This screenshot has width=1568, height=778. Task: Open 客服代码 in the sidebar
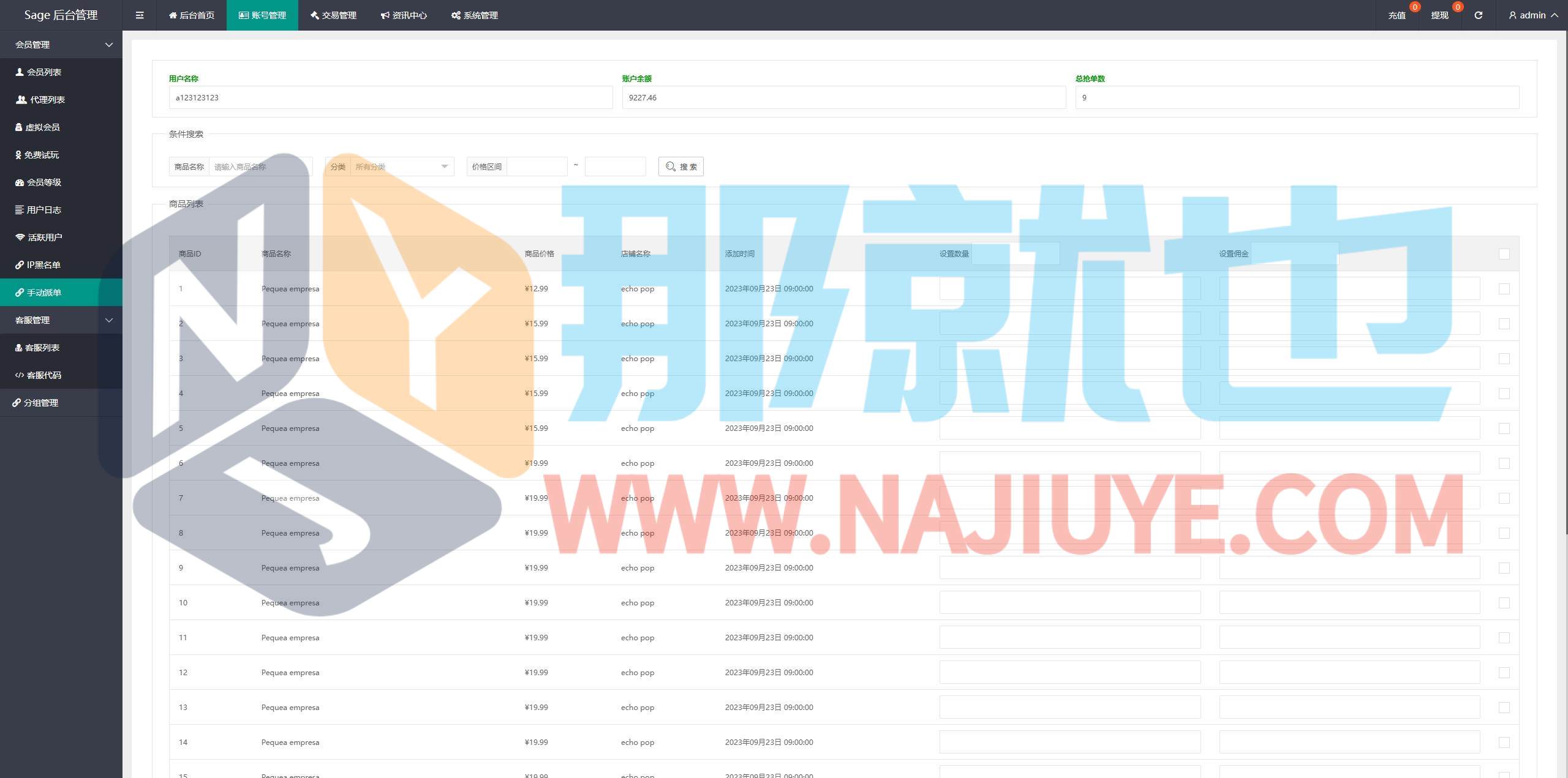pos(43,375)
